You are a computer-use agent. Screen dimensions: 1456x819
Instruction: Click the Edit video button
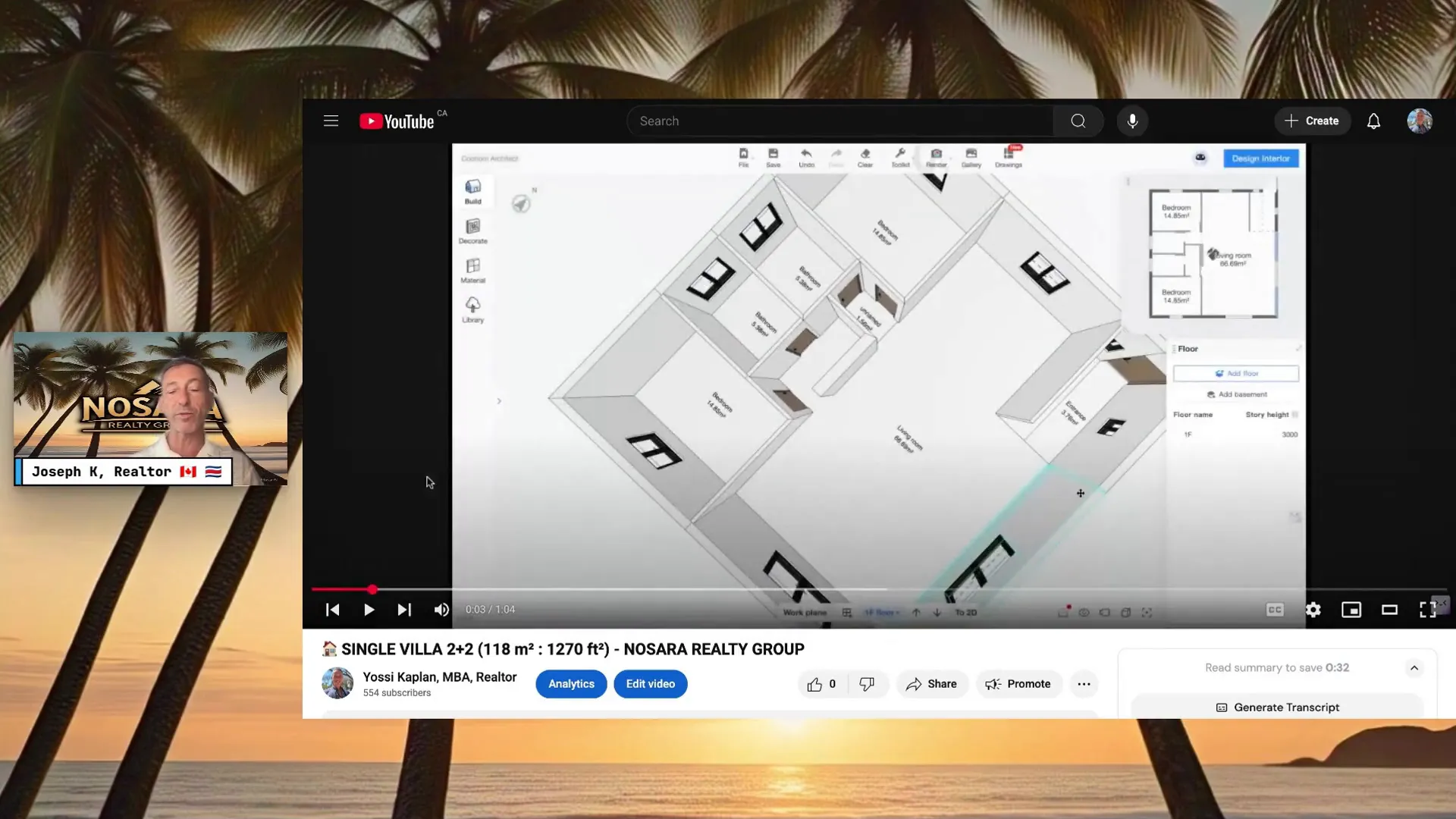(650, 684)
